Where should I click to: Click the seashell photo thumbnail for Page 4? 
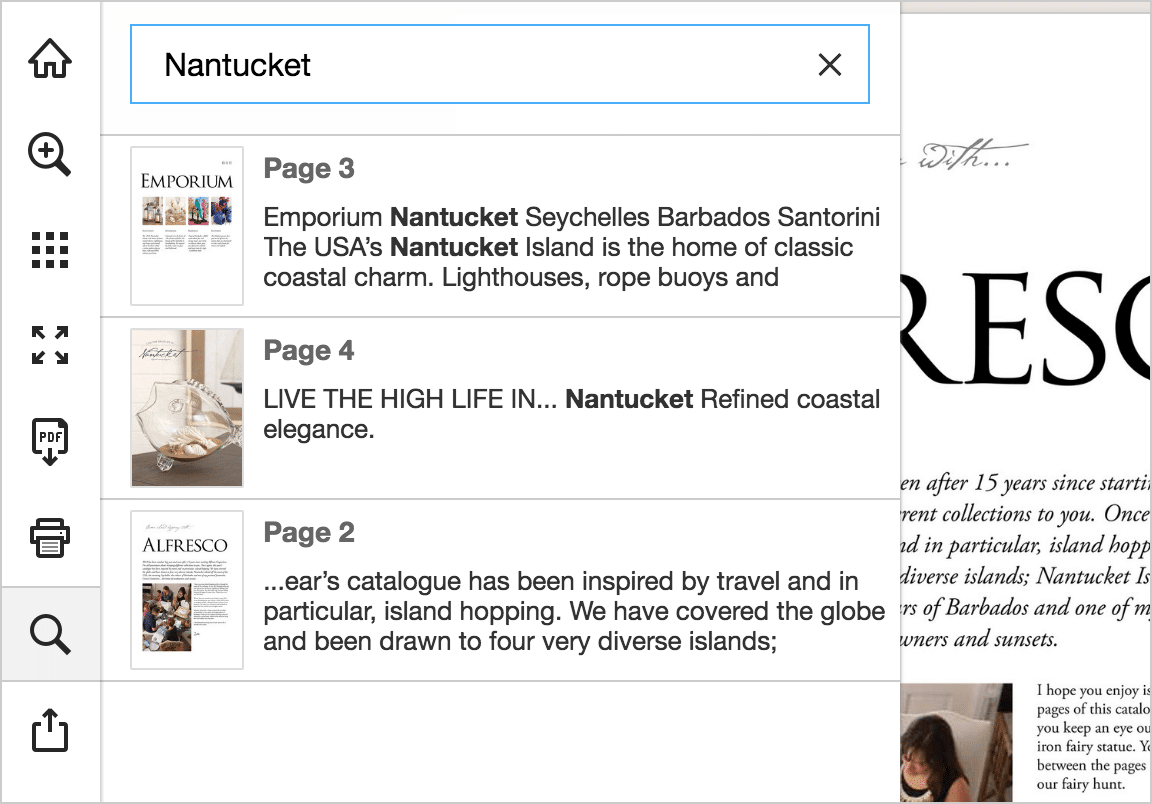click(x=186, y=407)
